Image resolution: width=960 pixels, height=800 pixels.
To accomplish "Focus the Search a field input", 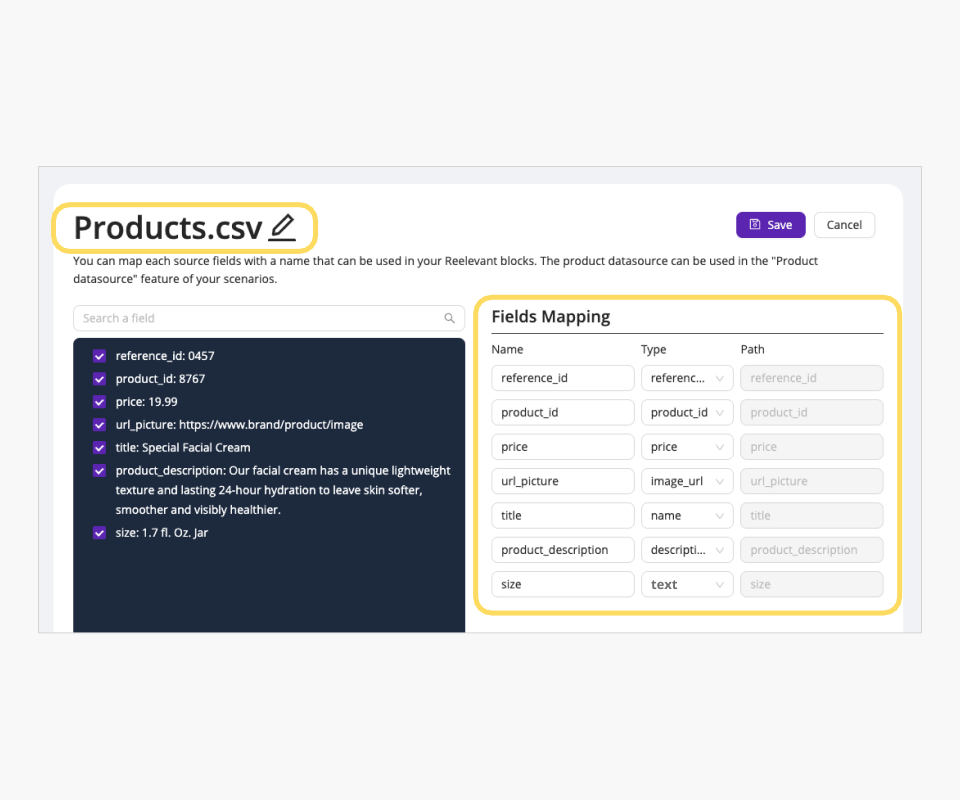I will point(260,319).
